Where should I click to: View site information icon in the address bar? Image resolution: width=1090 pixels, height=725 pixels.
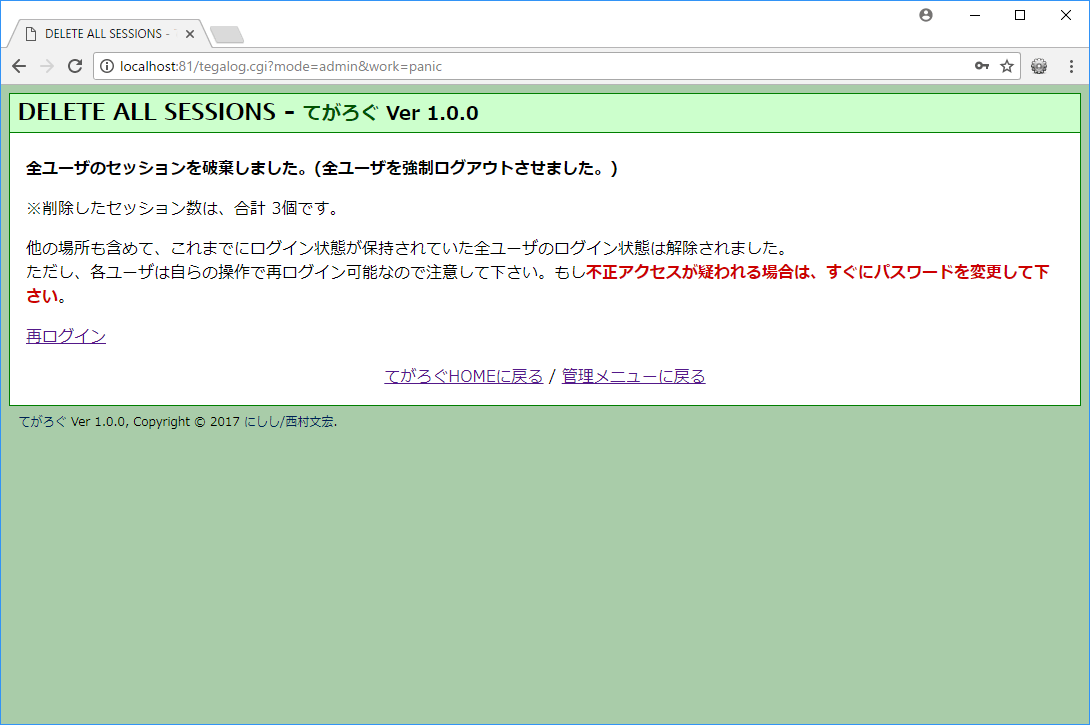[106, 66]
